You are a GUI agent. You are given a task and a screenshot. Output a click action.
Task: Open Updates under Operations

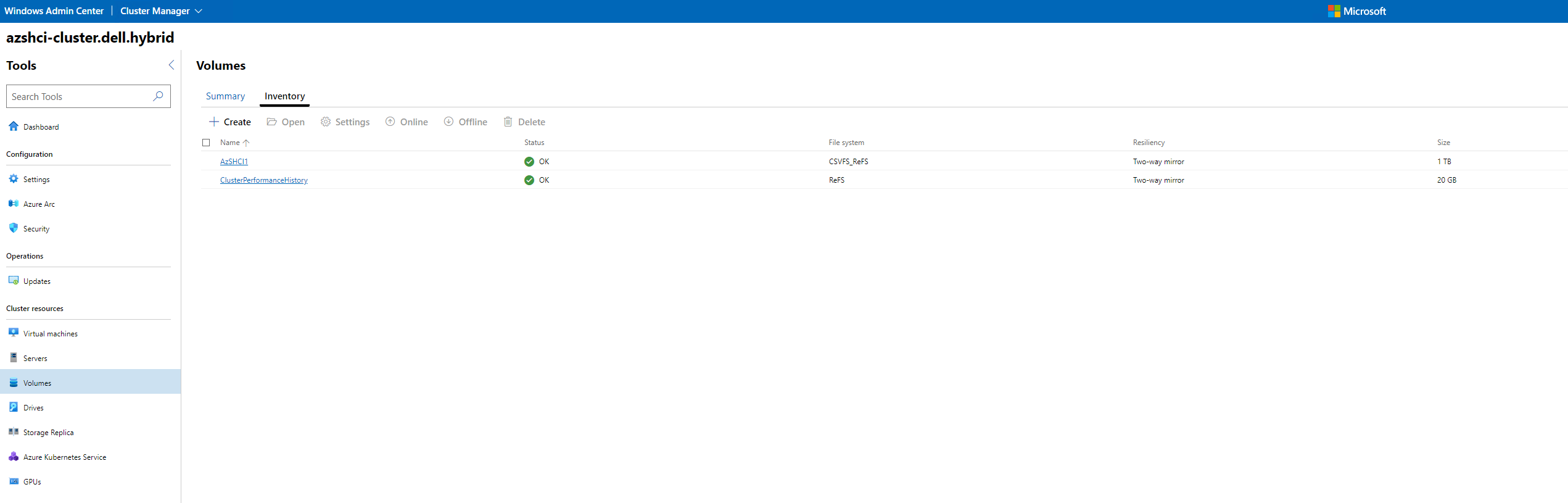coord(36,281)
